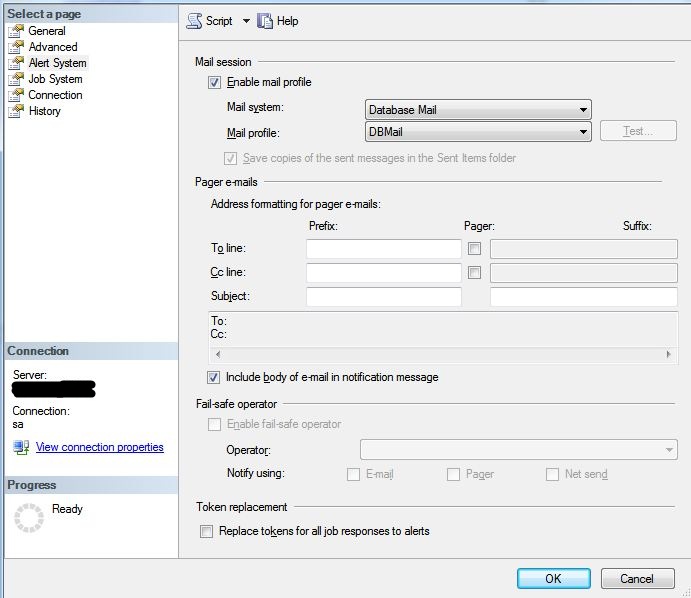The width and height of the screenshot is (691, 598).
Task: Click the To line prefix field
Action: pyautogui.click(x=384, y=249)
